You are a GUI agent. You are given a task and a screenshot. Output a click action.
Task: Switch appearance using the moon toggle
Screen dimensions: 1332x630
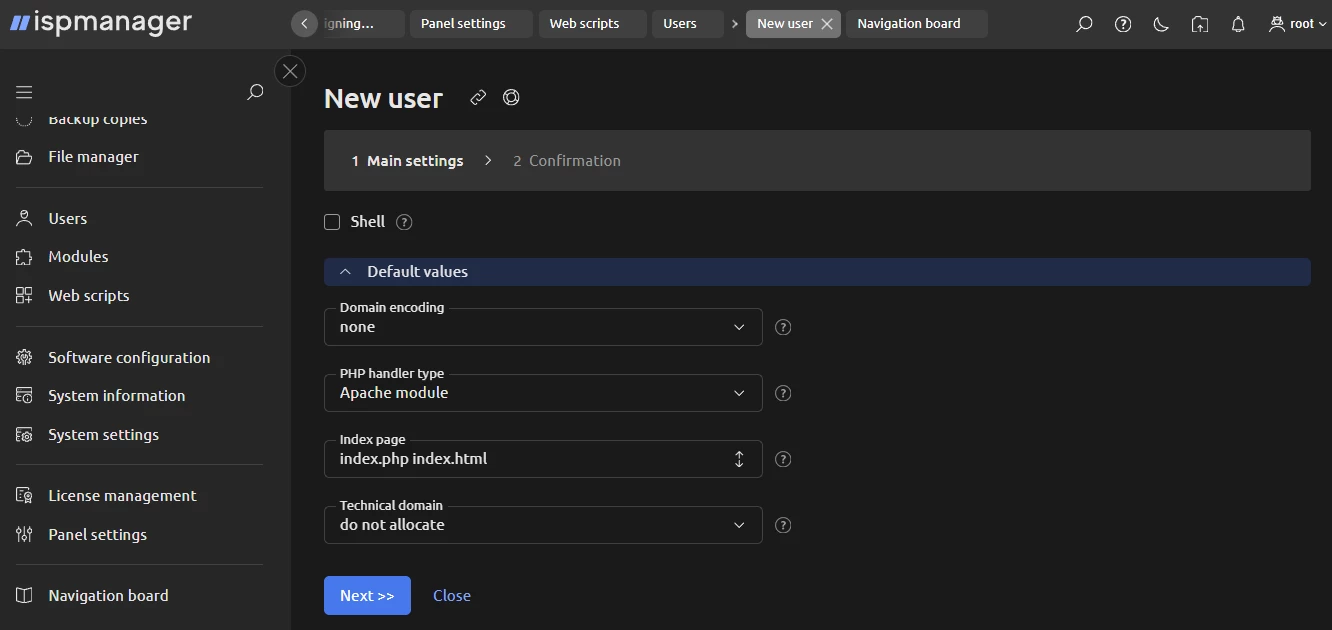click(1161, 23)
